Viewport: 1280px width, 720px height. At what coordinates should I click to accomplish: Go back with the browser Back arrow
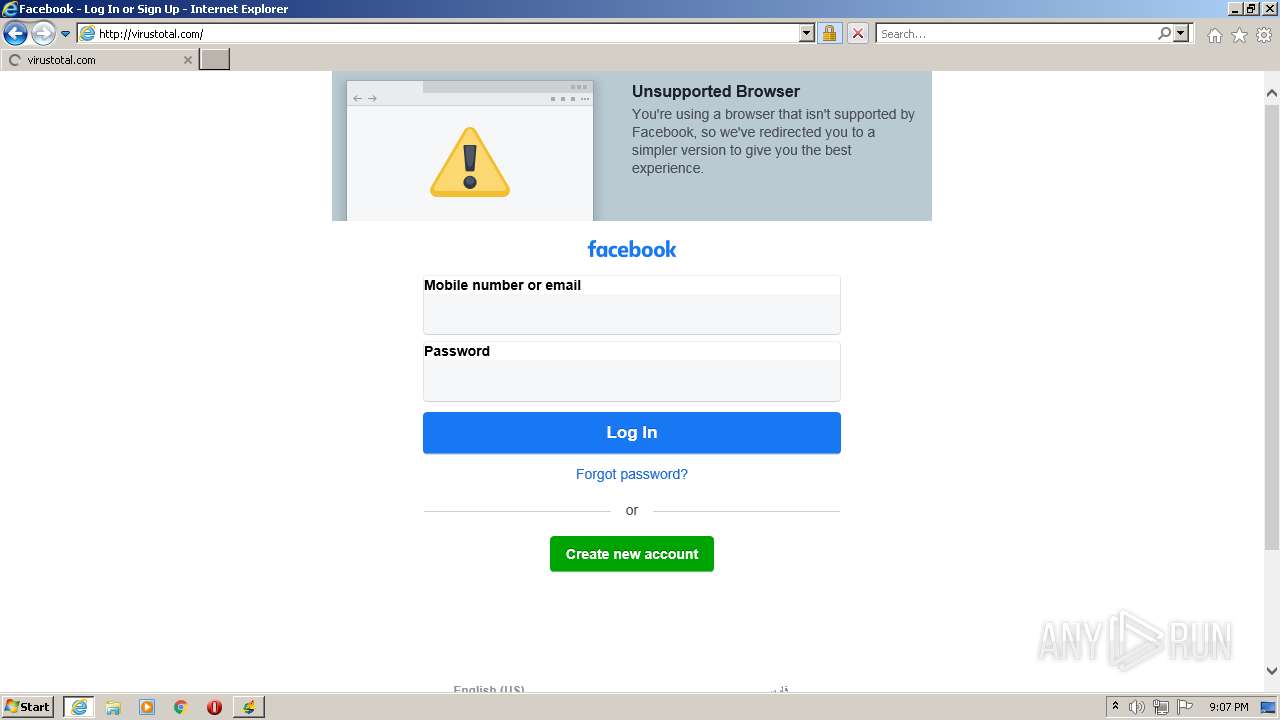pos(15,34)
